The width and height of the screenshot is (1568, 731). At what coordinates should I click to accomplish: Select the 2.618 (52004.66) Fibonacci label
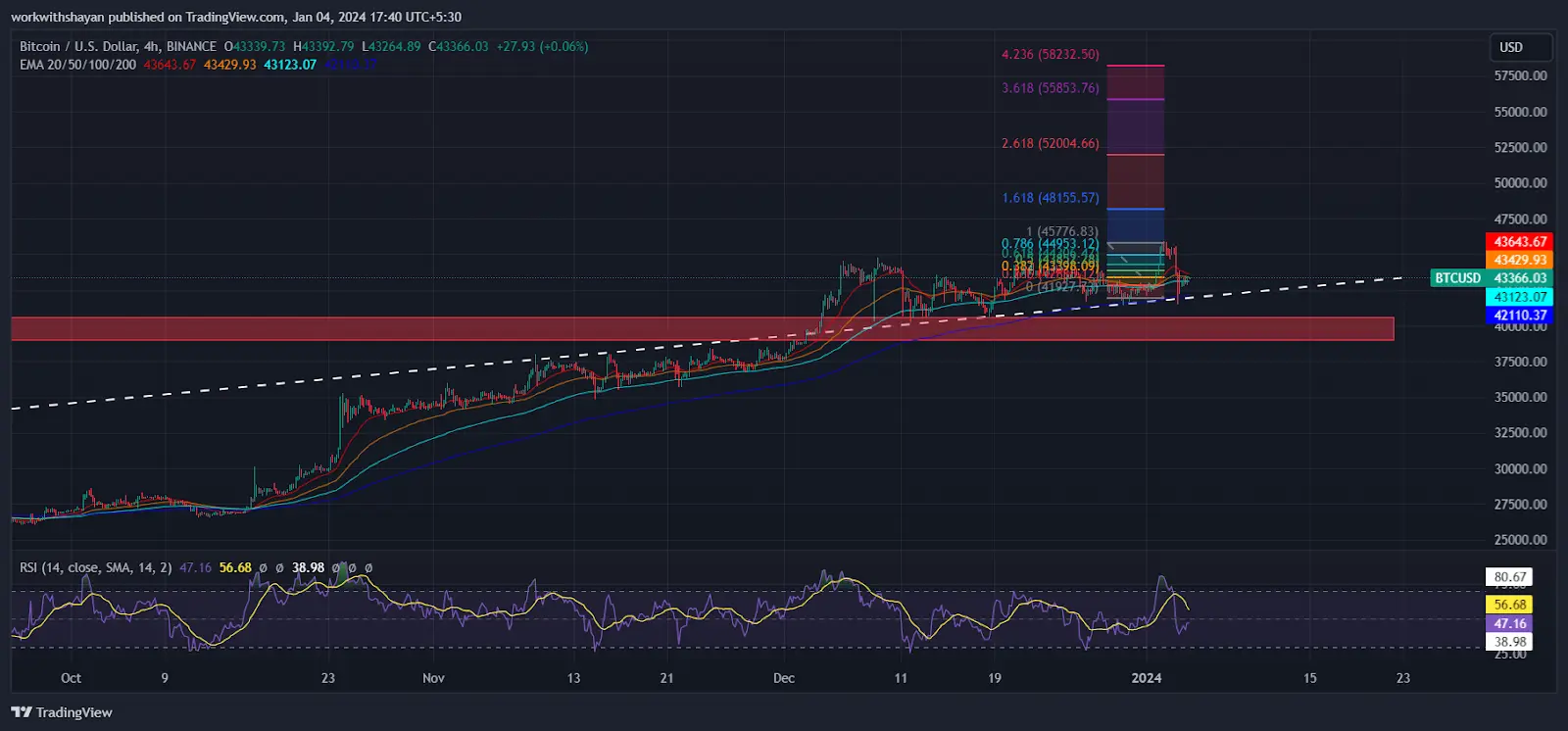click(x=1051, y=143)
